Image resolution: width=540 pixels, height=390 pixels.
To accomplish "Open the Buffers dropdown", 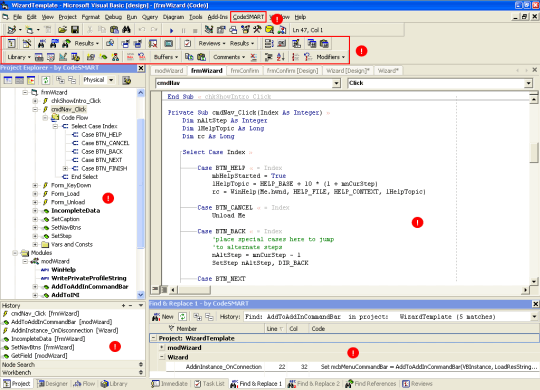I will point(166,57).
